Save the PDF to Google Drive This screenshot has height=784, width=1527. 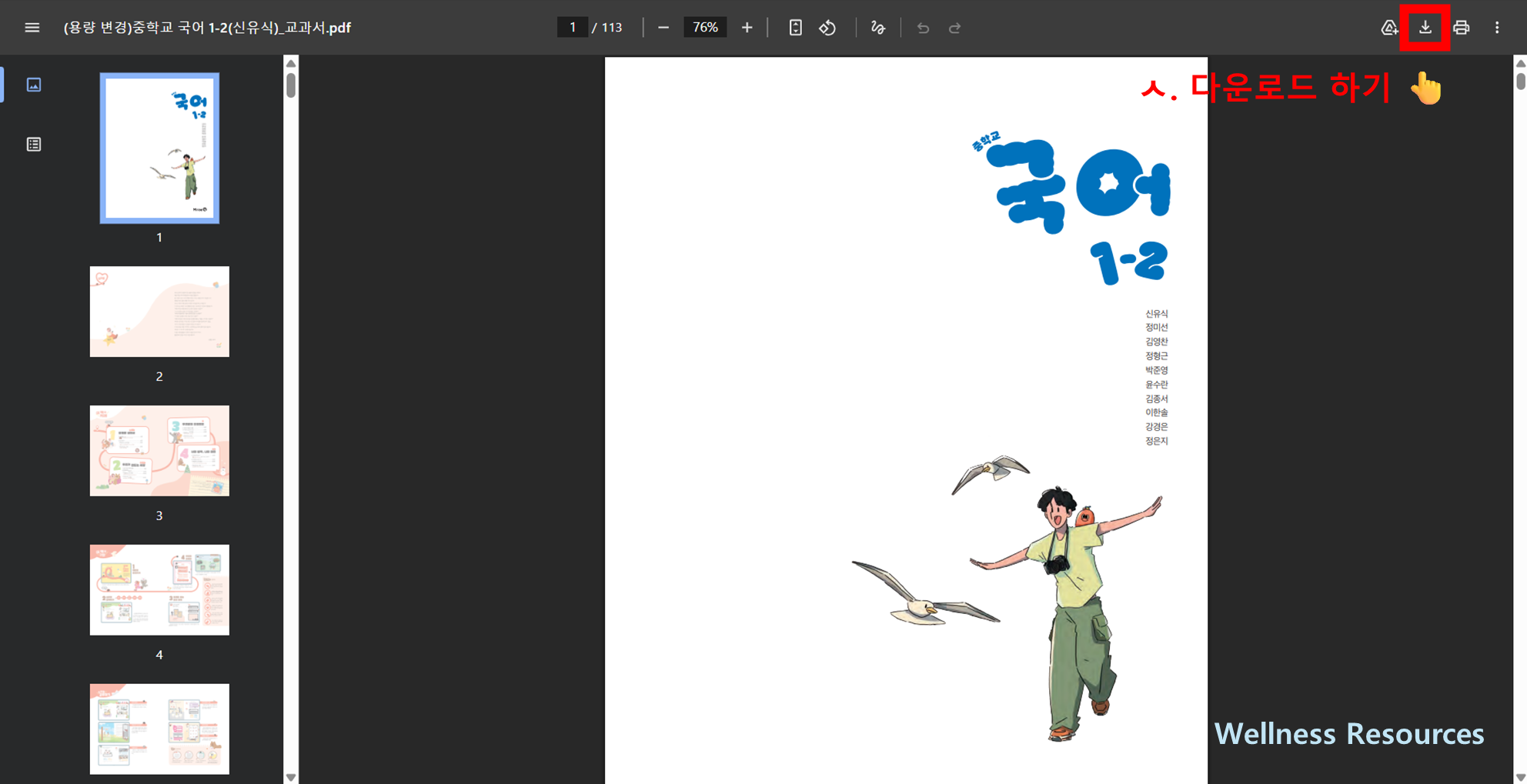[1389, 28]
